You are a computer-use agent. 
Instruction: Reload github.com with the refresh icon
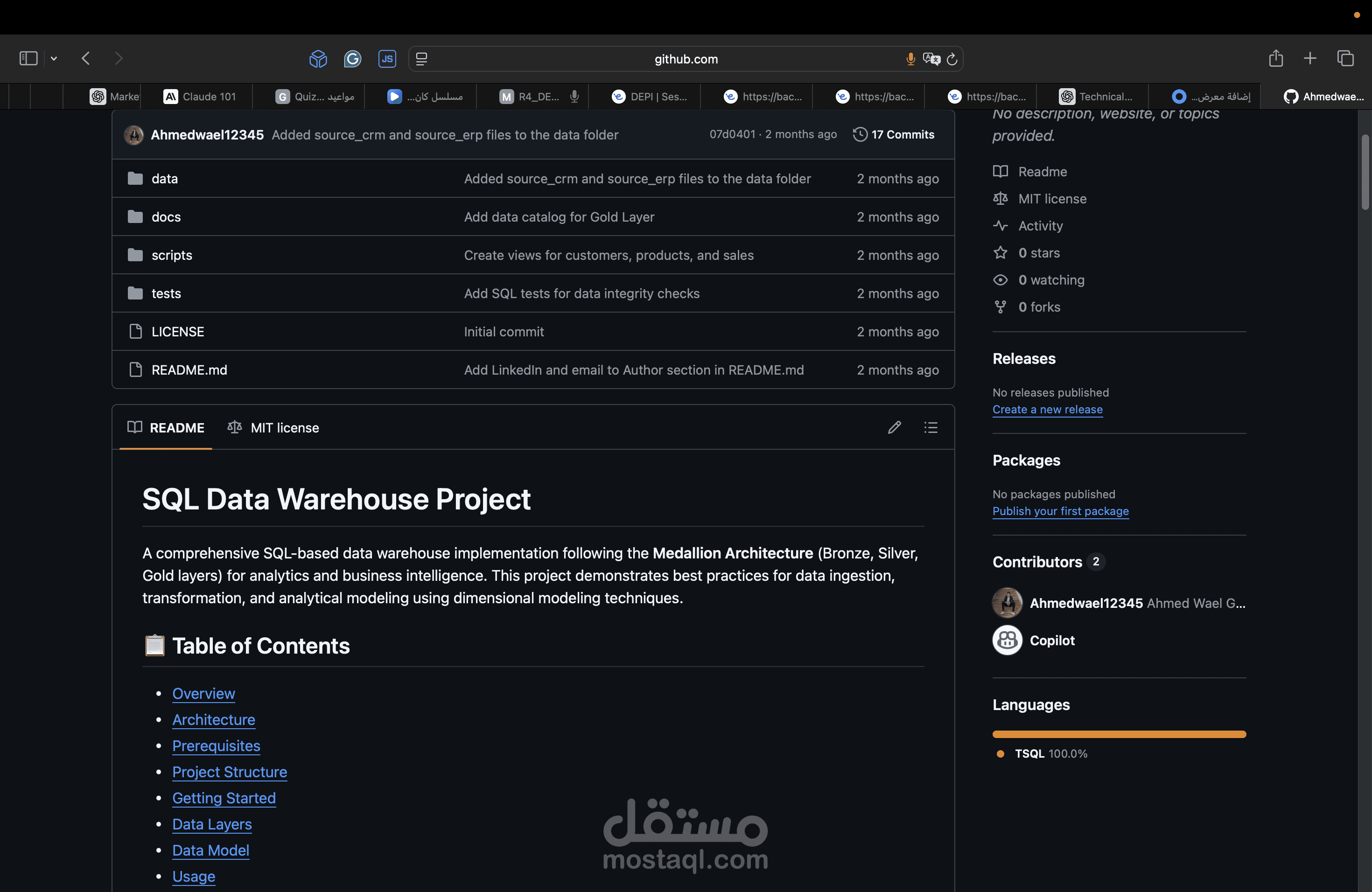[952, 59]
